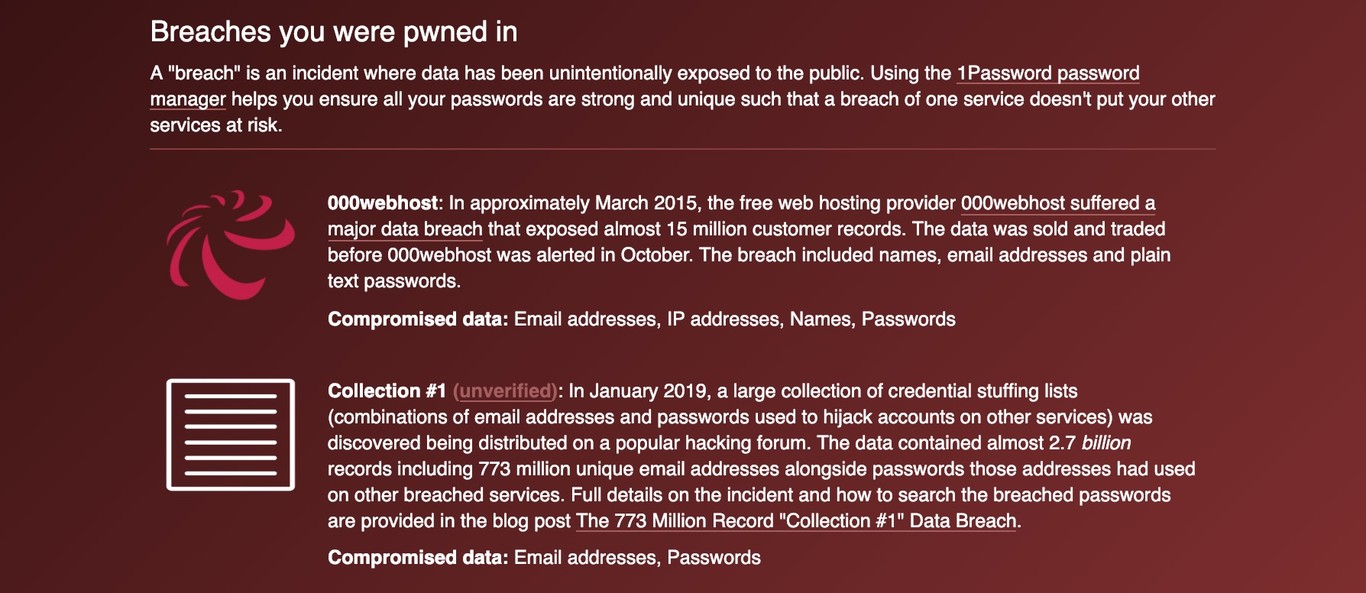
Task: Click "Email addresses" in Collection #1 compromised data
Action: 585,557
